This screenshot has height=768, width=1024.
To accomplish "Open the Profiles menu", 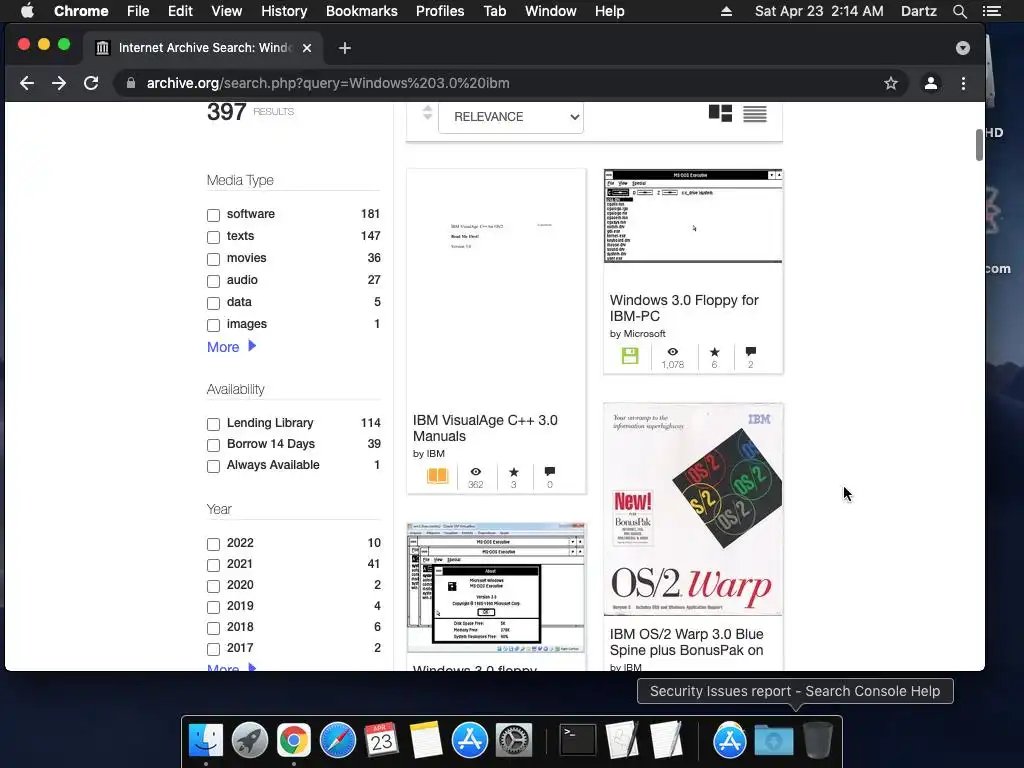I will pyautogui.click(x=440, y=11).
